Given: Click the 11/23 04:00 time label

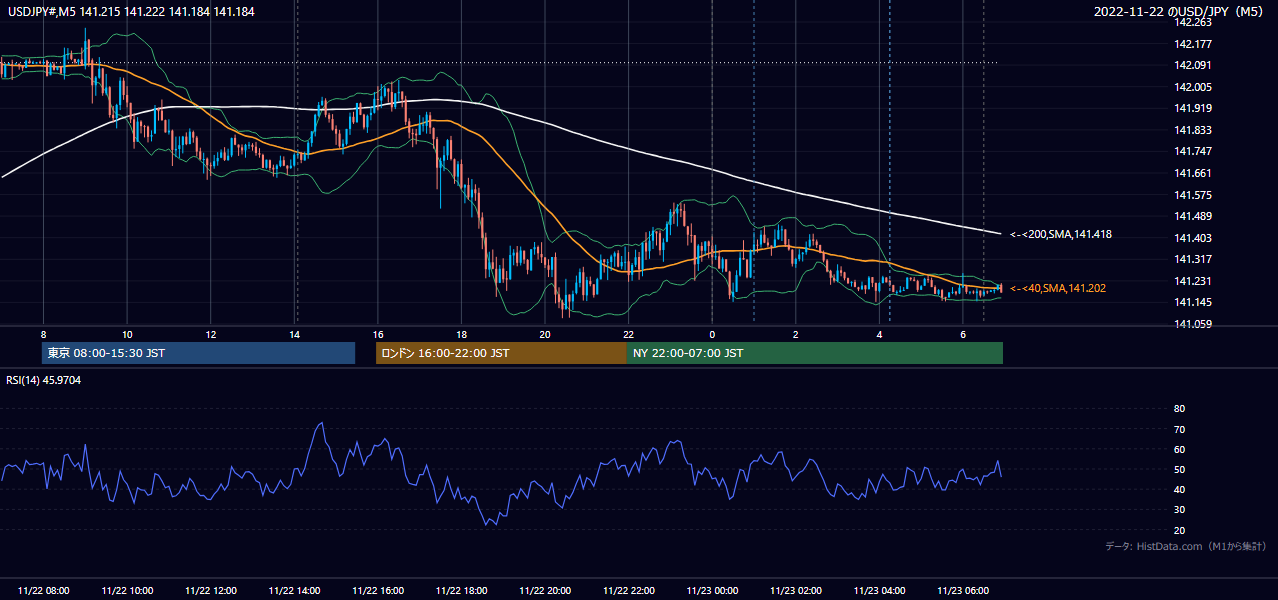Looking at the screenshot, I should [x=879, y=591].
